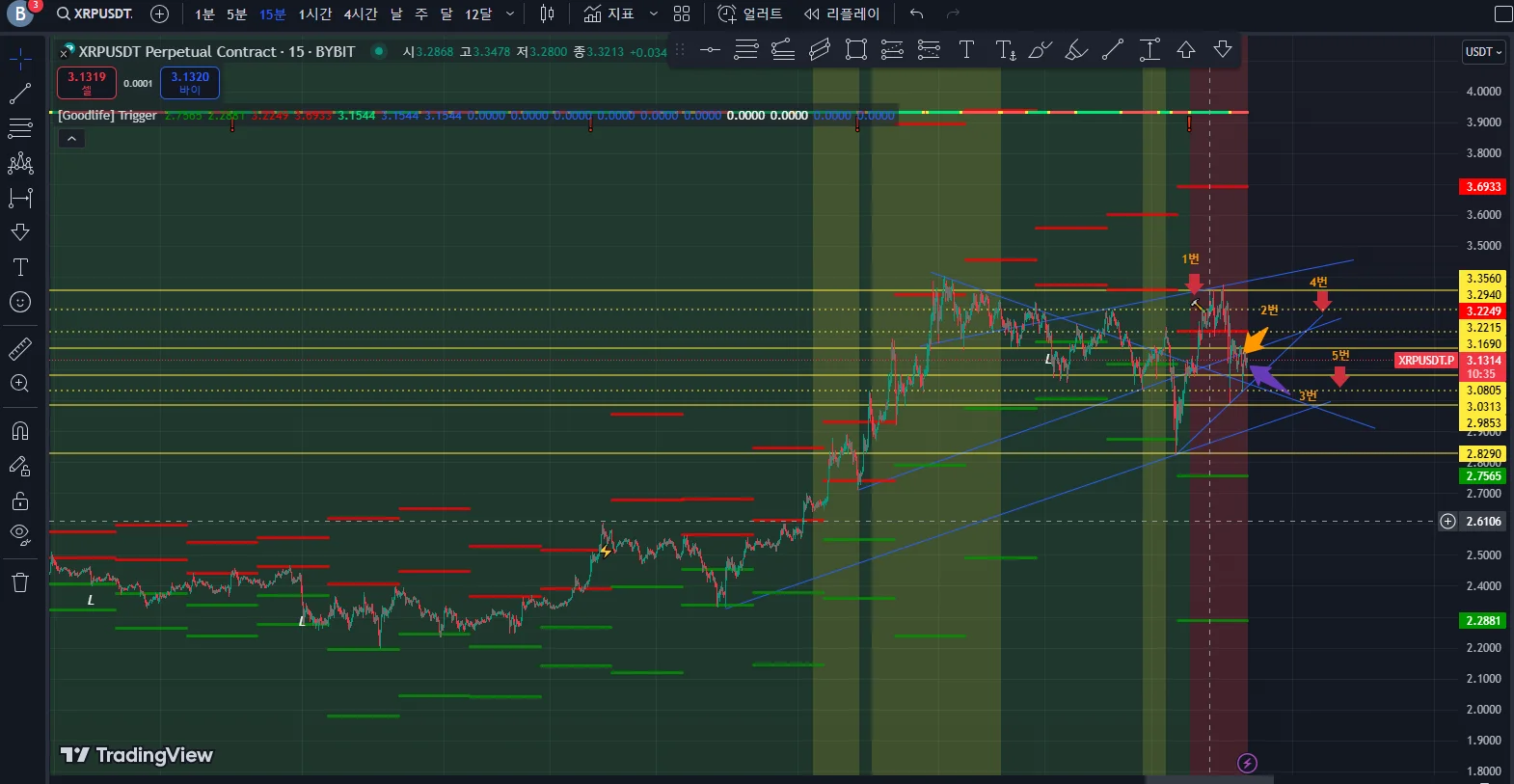Screen dimensions: 1514x784
Task: Open the user profile menu avatar
Action: click(20, 14)
